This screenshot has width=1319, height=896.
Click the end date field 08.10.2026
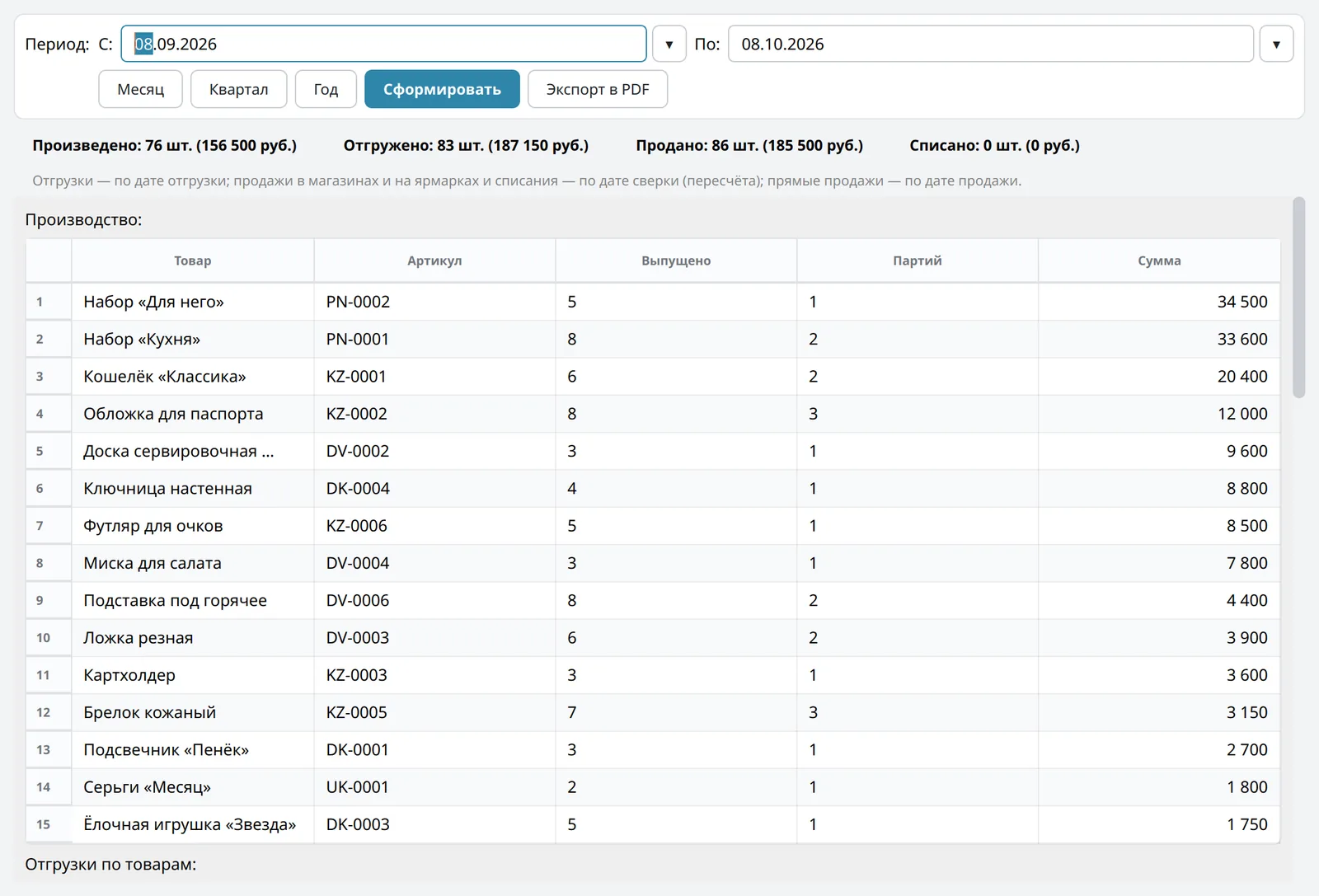tap(990, 44)
